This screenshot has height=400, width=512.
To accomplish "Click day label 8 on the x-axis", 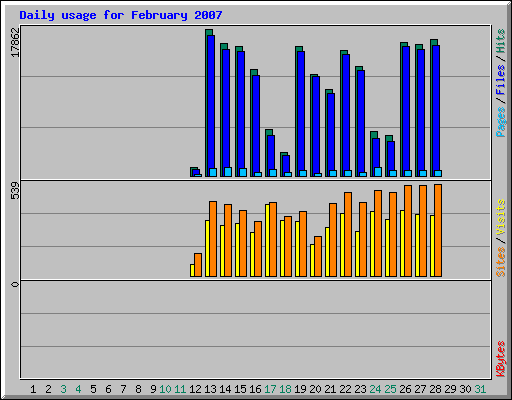I will [x=138, y=389].
